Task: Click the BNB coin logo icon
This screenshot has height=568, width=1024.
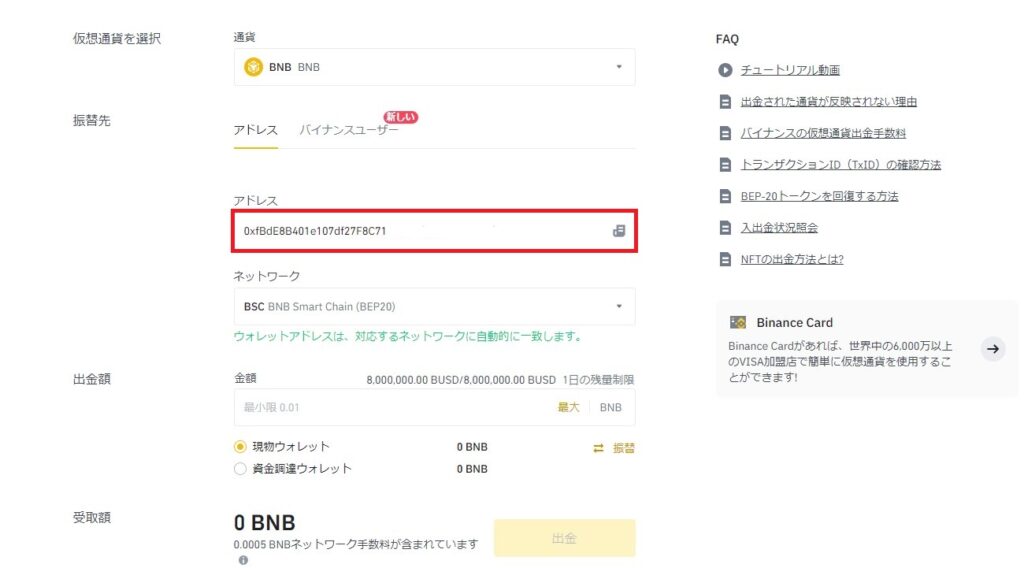Action: tap(253, 67)
